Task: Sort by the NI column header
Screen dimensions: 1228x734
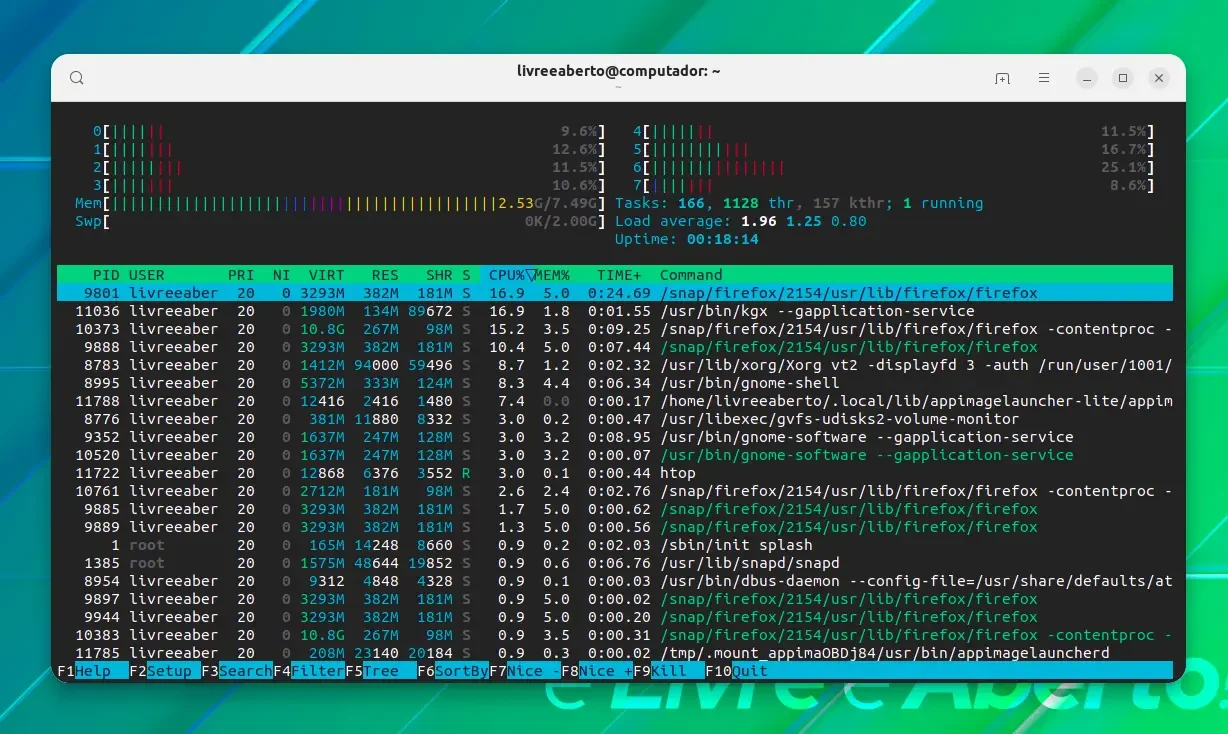Action: [281, 275]
